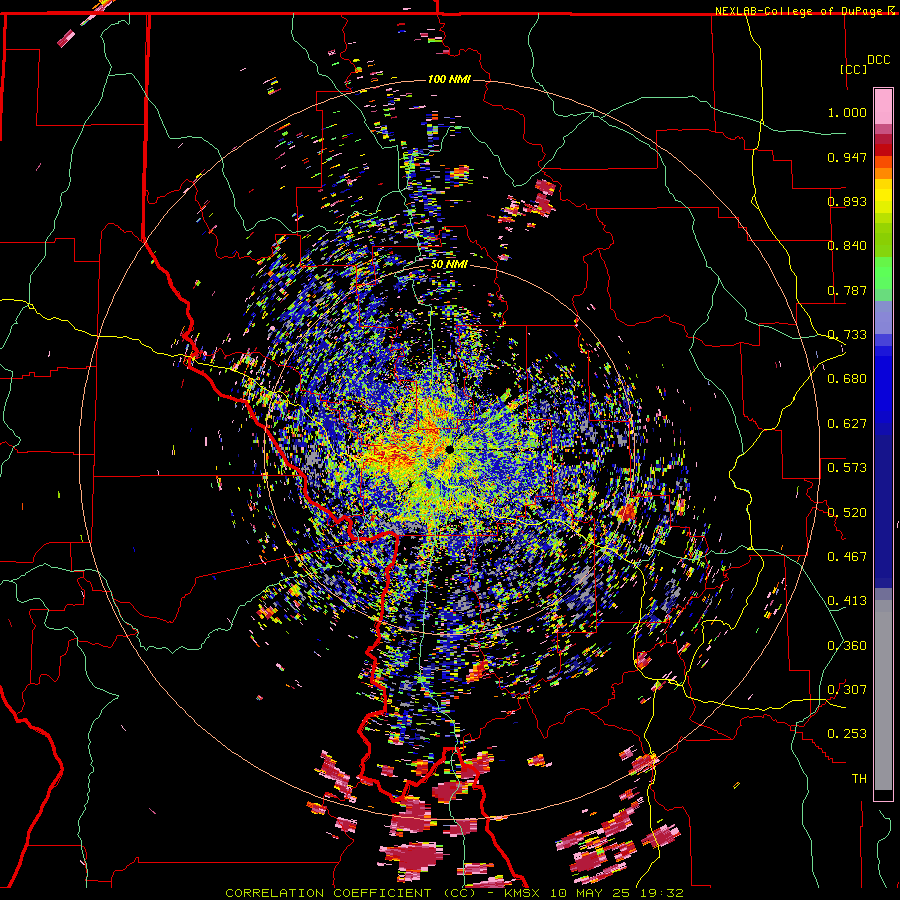Click the 0.947 label on the CC legend
Image resolution: width=900 pixels, height=900 pixels.
847,157
